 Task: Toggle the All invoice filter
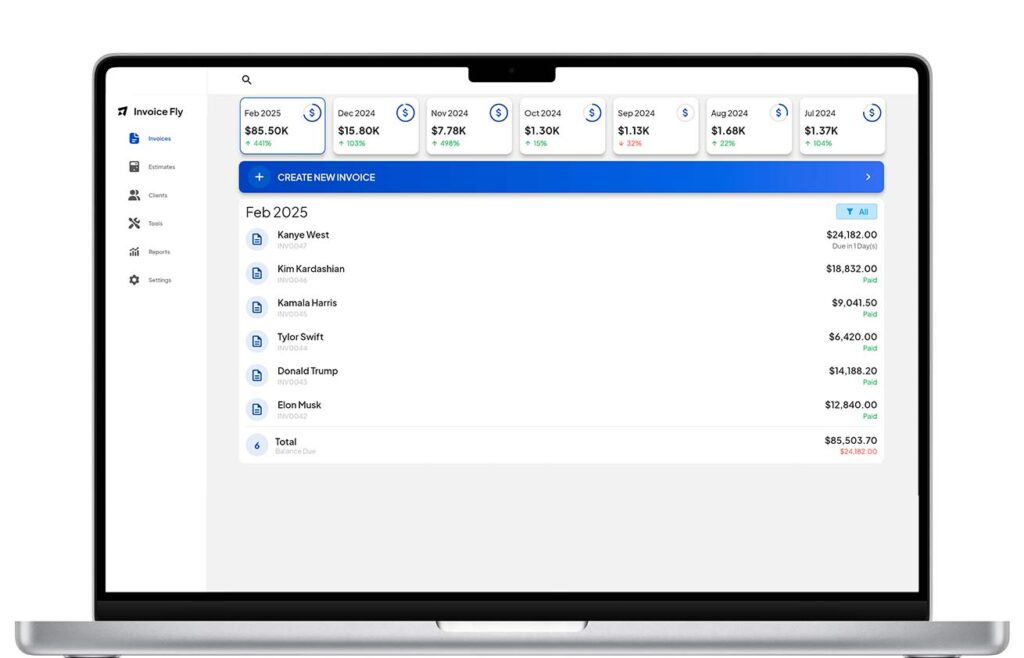point(856,211)
